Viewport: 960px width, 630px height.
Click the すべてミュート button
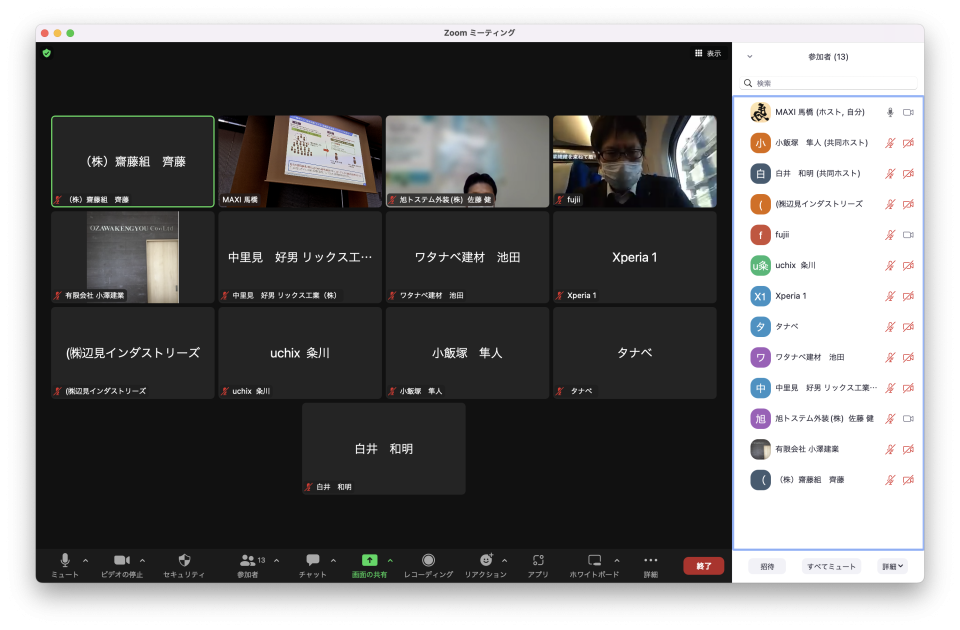pyautogui.click(x=831, y=566)
